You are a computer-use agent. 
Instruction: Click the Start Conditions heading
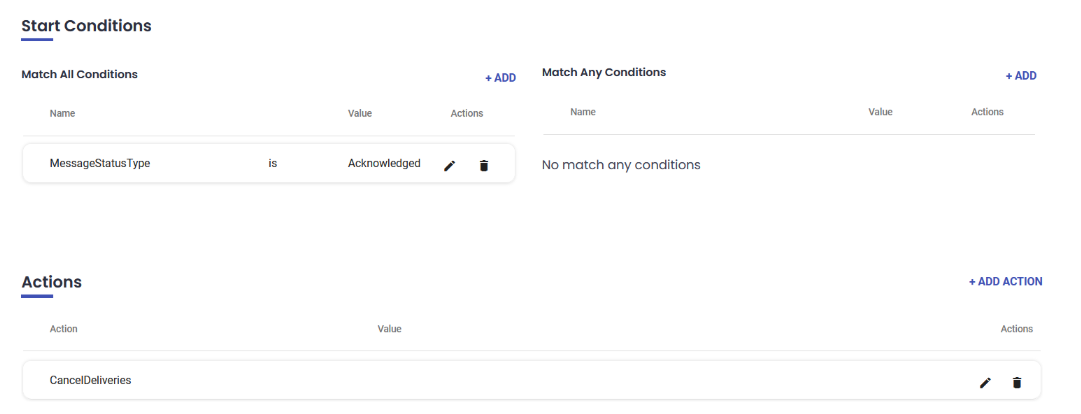(x=86, y=26)
